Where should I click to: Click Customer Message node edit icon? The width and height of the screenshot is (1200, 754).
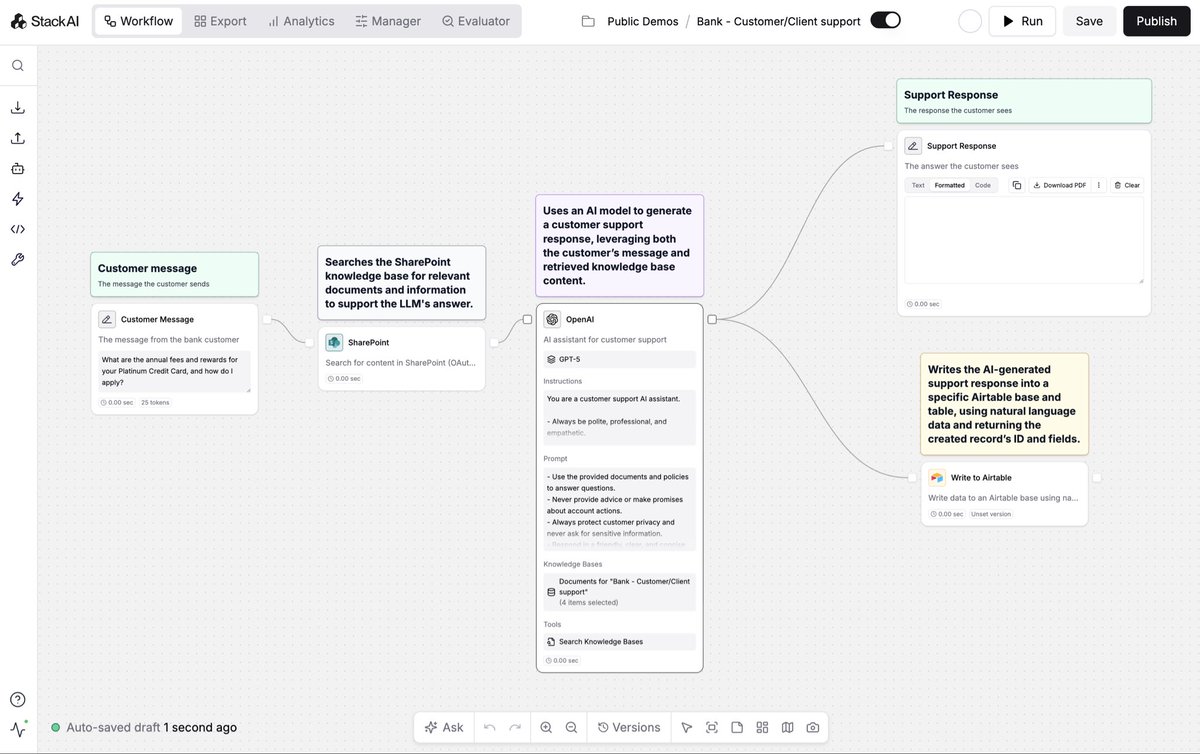coord(107,319)
